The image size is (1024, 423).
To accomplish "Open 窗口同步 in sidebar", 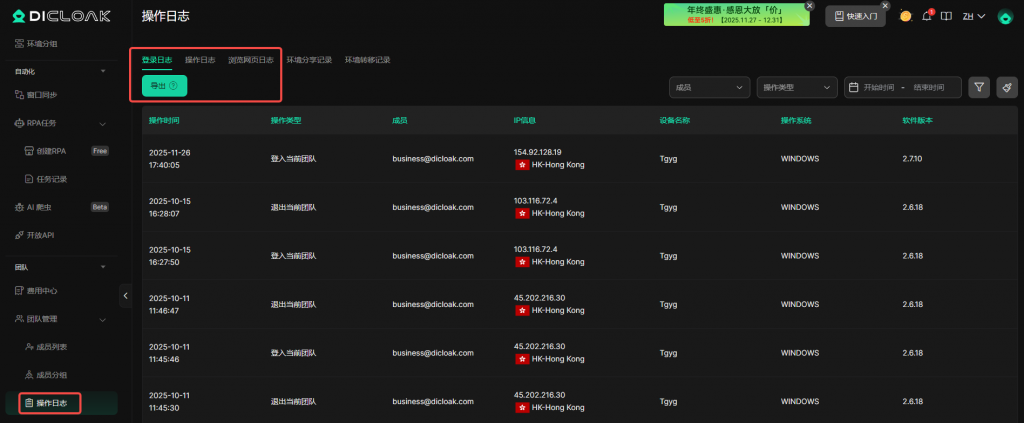I will pos(36,95).
